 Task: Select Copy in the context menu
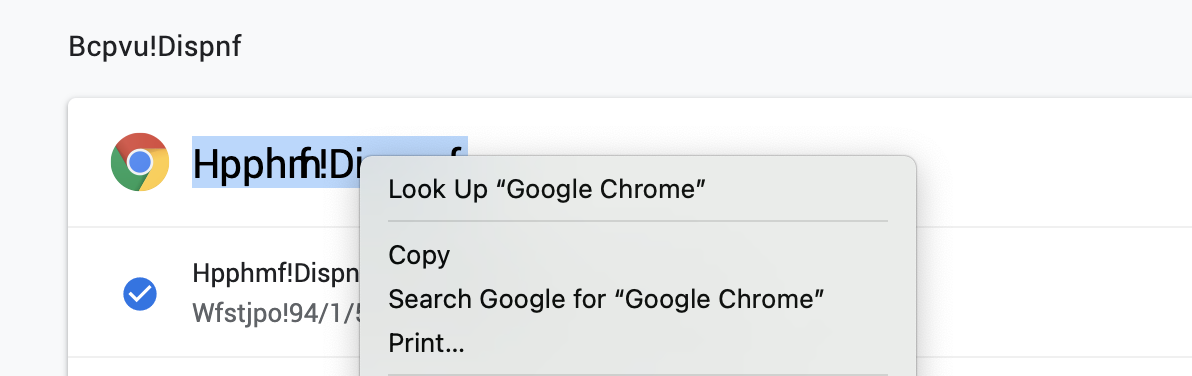coord(419,255)
